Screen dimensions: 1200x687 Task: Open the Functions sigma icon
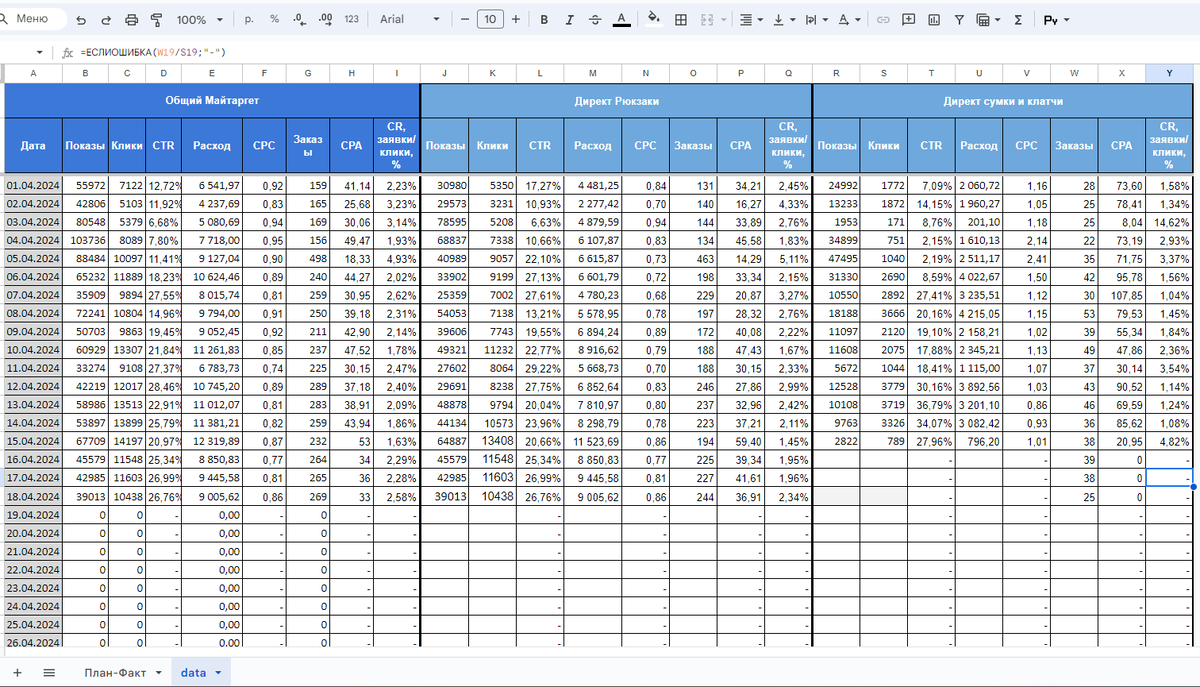[x=1018, y=19]
